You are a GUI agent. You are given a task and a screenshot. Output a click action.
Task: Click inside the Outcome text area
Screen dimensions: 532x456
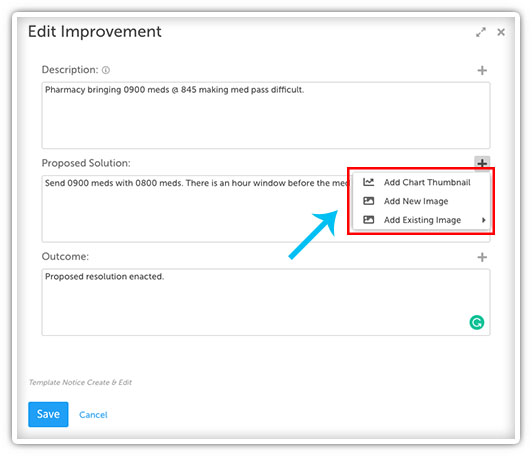pos(266,302)
